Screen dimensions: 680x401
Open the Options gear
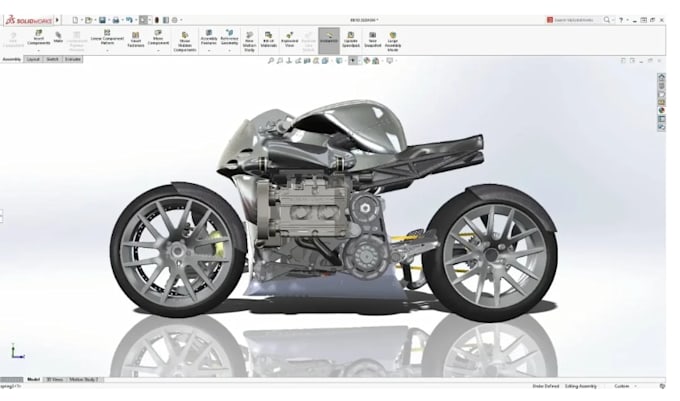coord(175,20)
